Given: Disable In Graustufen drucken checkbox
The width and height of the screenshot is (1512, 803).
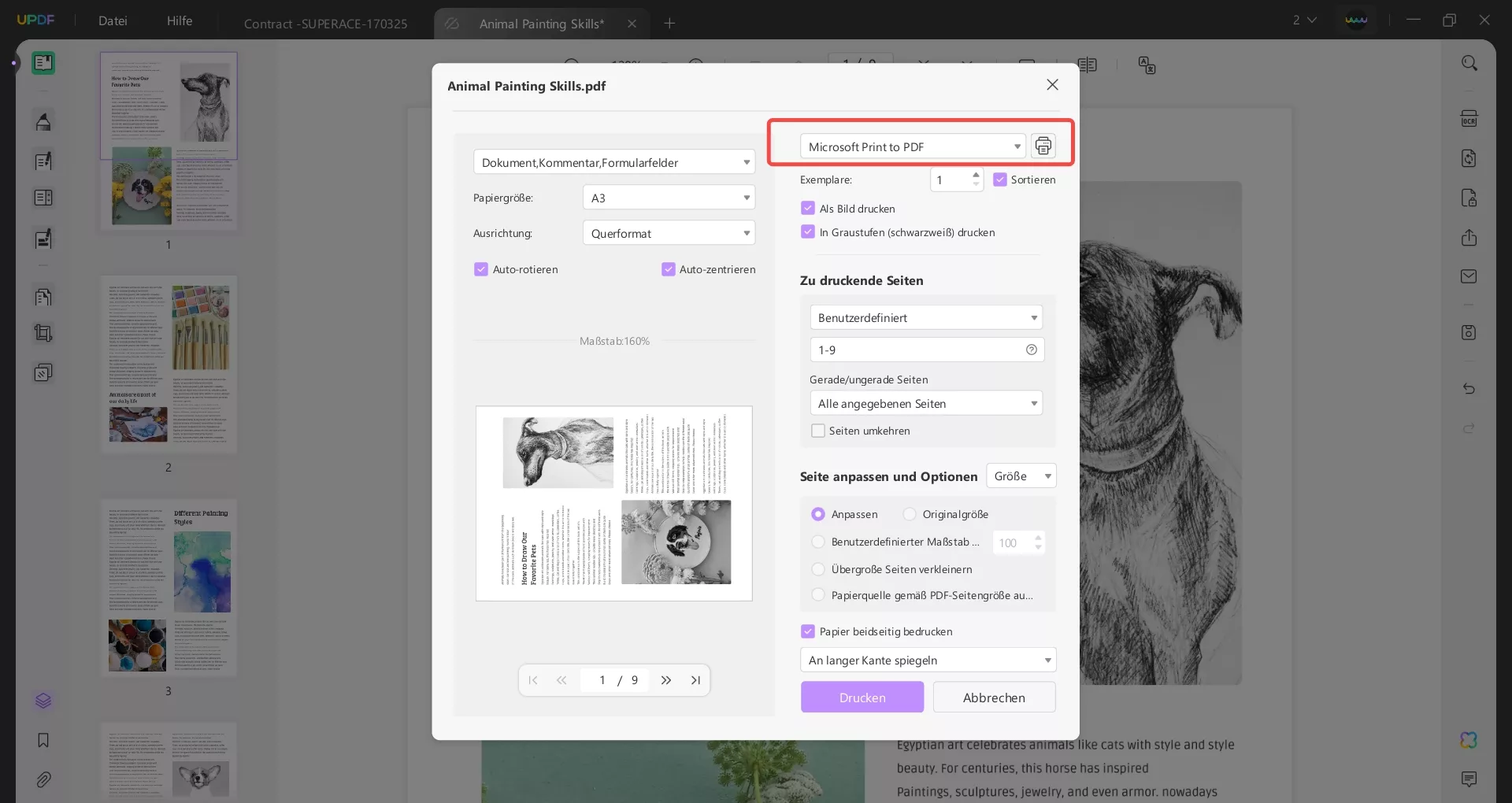Looking at the screenshot, I should click(807, 232).
